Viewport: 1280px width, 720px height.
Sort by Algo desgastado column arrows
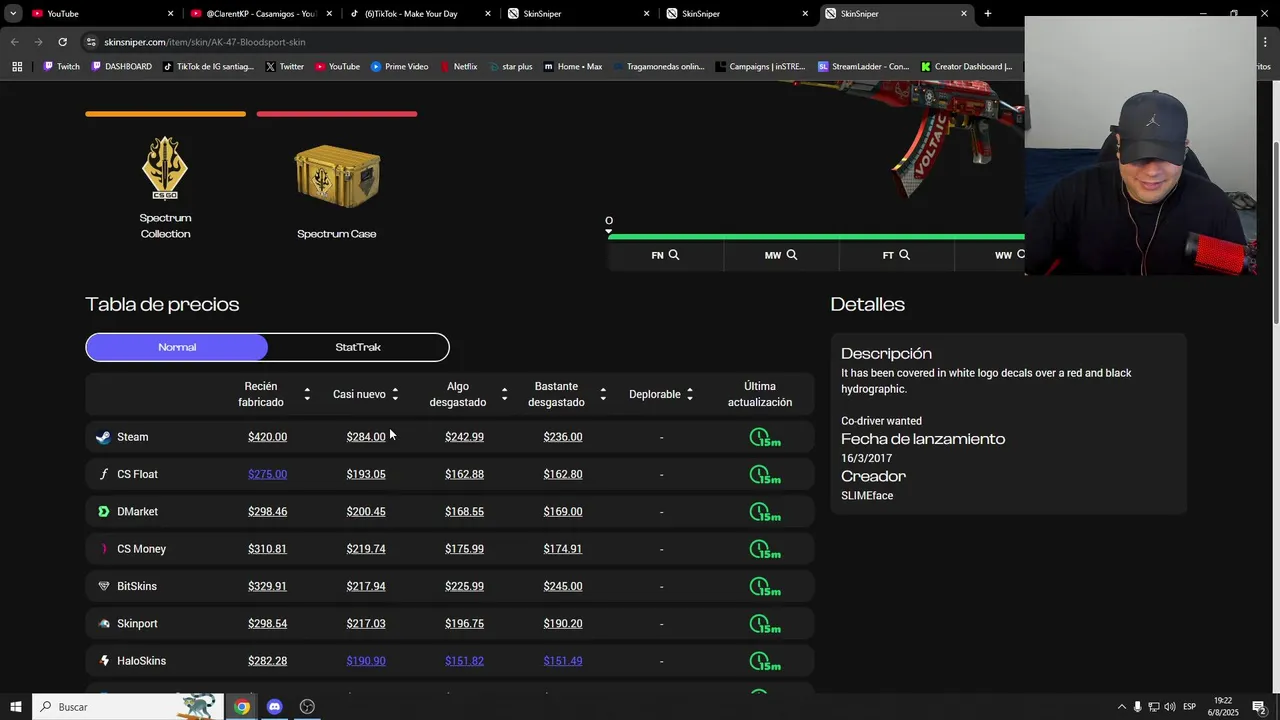point(504,394)
